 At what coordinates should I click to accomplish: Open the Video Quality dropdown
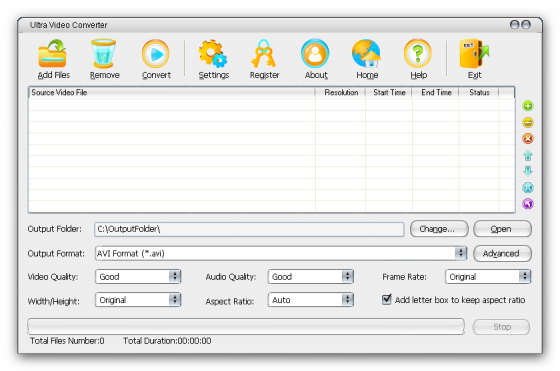click(175, 276)
